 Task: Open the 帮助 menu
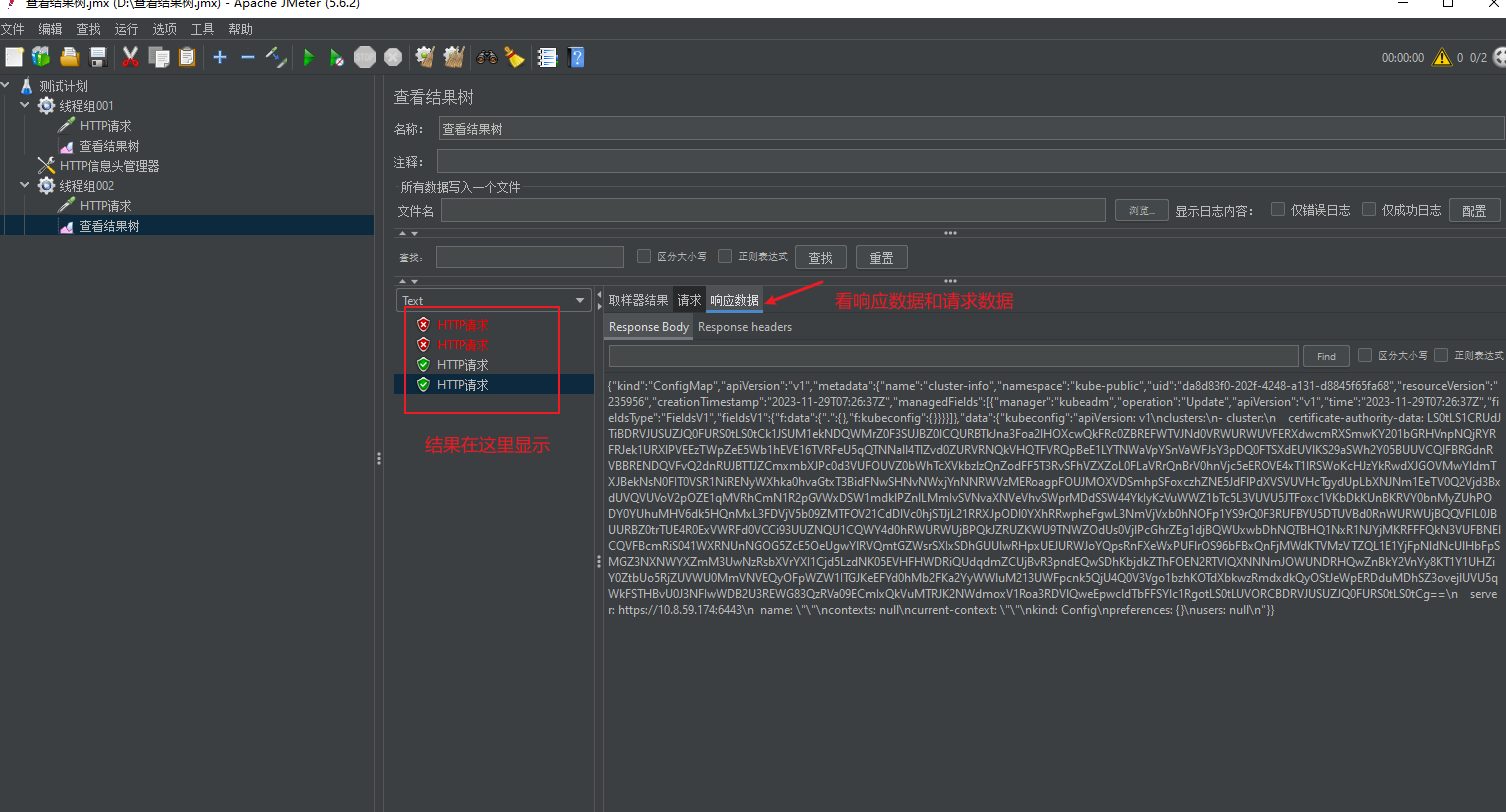[240, 29]
